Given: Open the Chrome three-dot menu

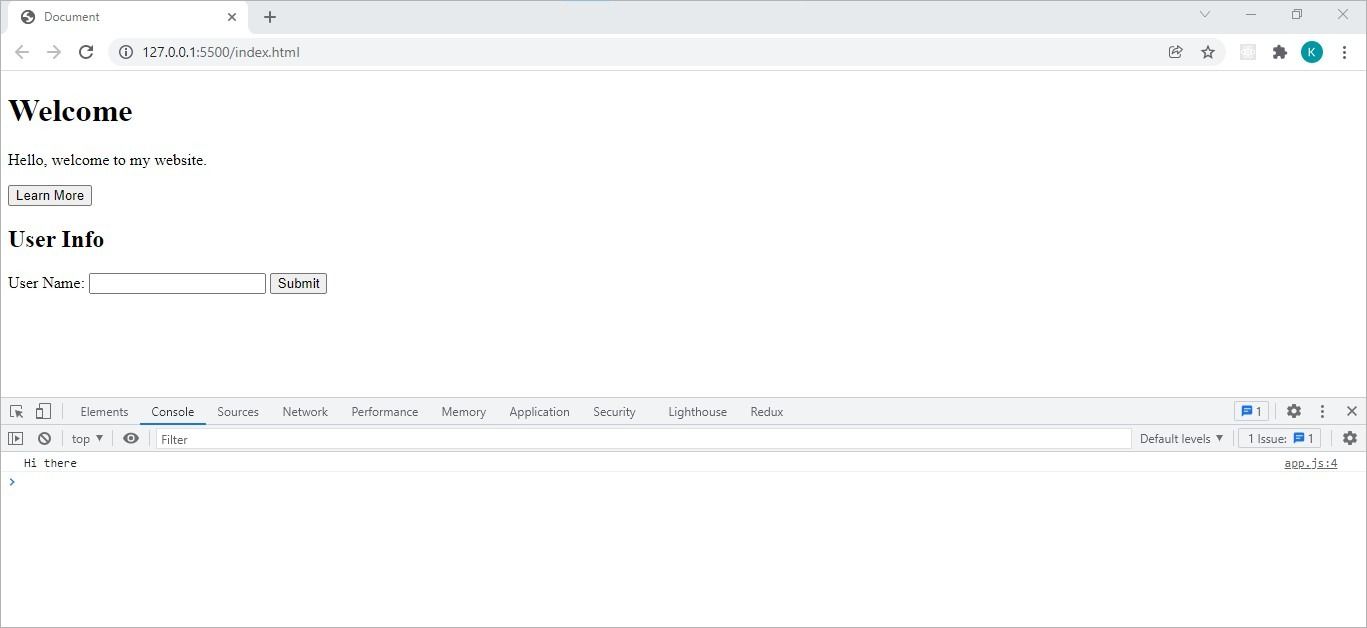Looking at the screenshot, I should pyautogui.click(x=1344, y=52).
